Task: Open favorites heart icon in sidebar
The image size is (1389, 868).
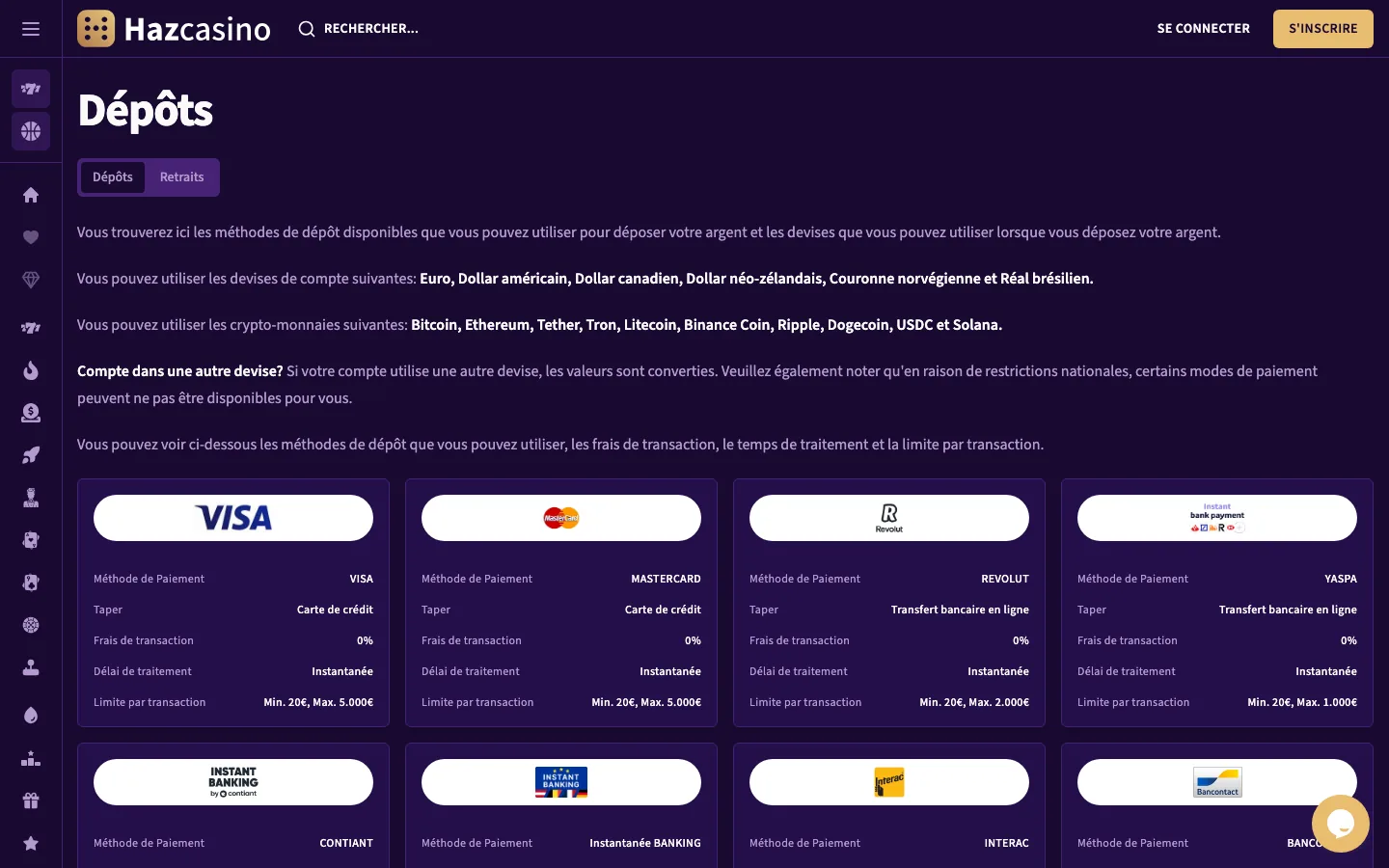Action: [x=31, y=237]
